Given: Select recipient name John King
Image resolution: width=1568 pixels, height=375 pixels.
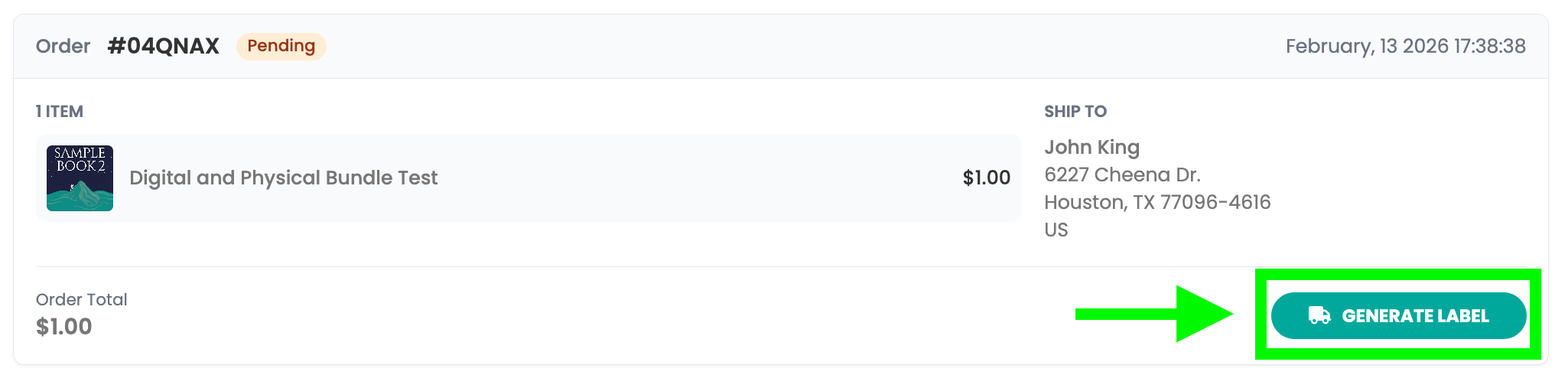Looking at the screenshot, I should [x=1091, y=147].
